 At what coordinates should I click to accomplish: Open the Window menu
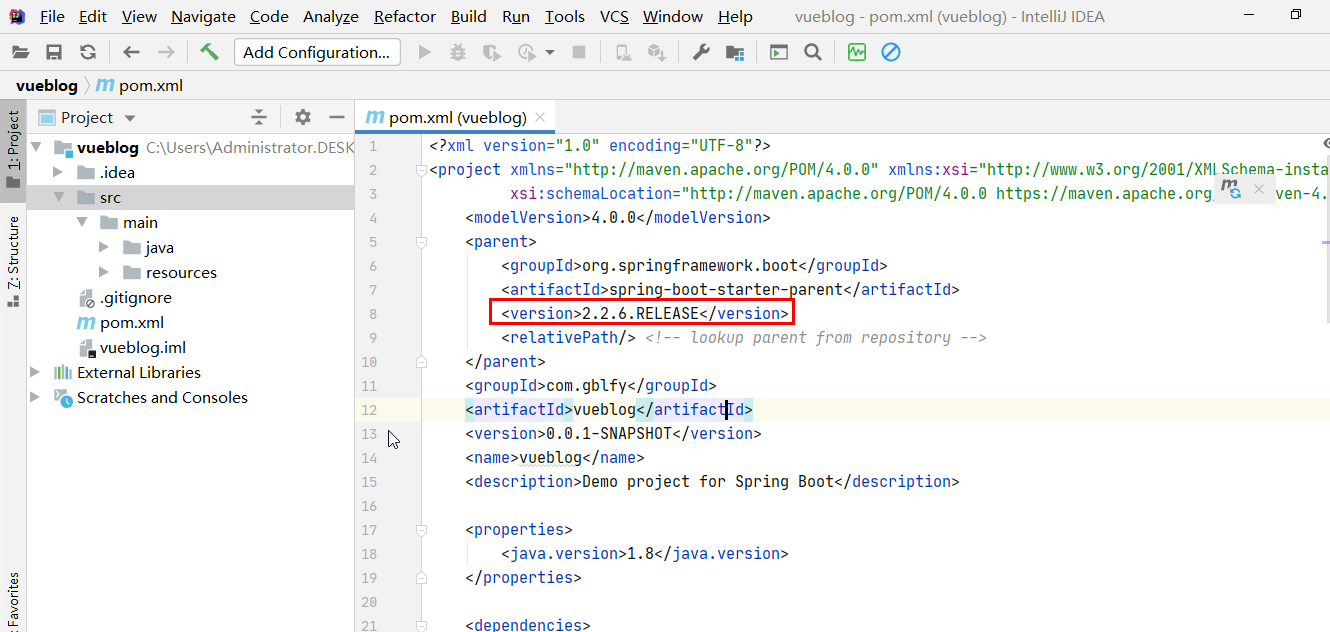coord(673,16)
